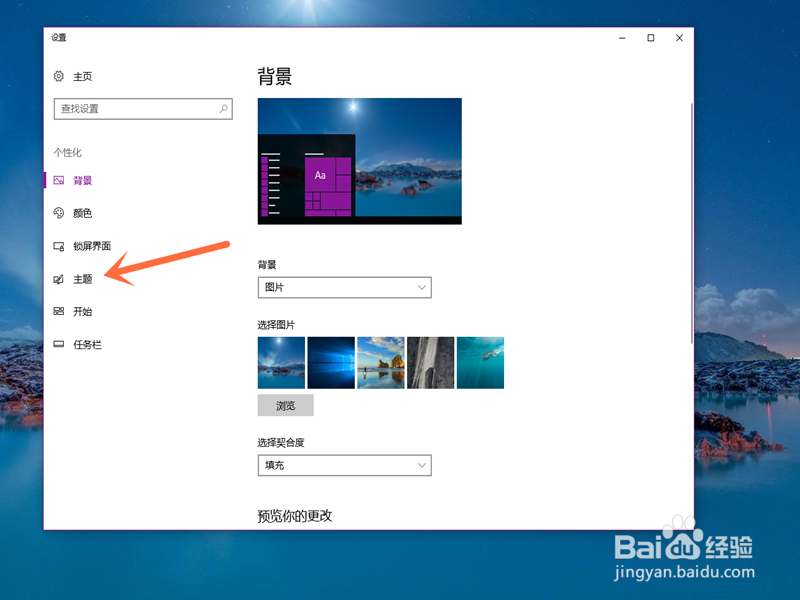Open the 颜色 settings page
The height and width of the screenshot is (600, 800).
(x=82, y=213)
